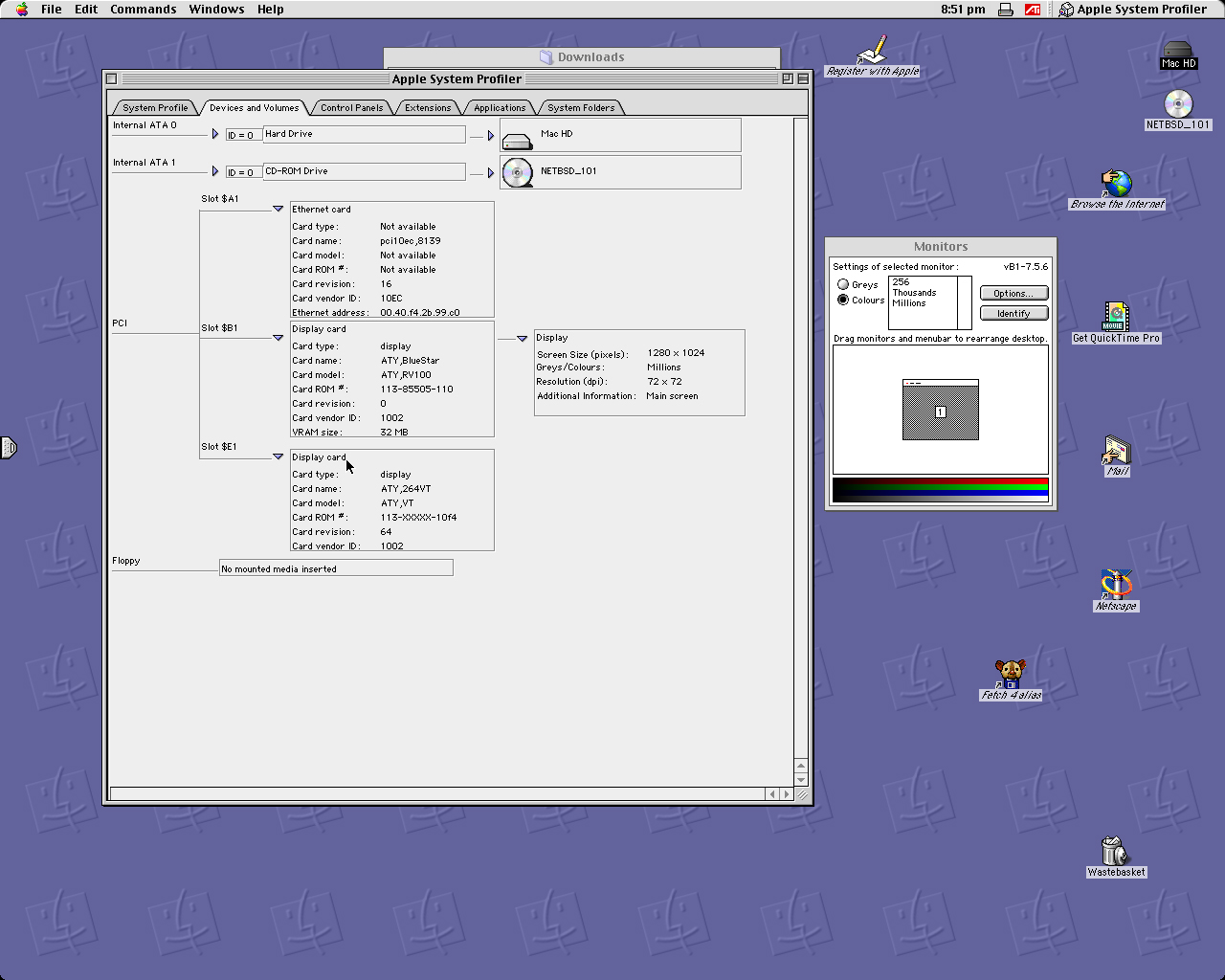1225x980 pixels.
Task: Select Colours radio button
Action: coord(843,300)
